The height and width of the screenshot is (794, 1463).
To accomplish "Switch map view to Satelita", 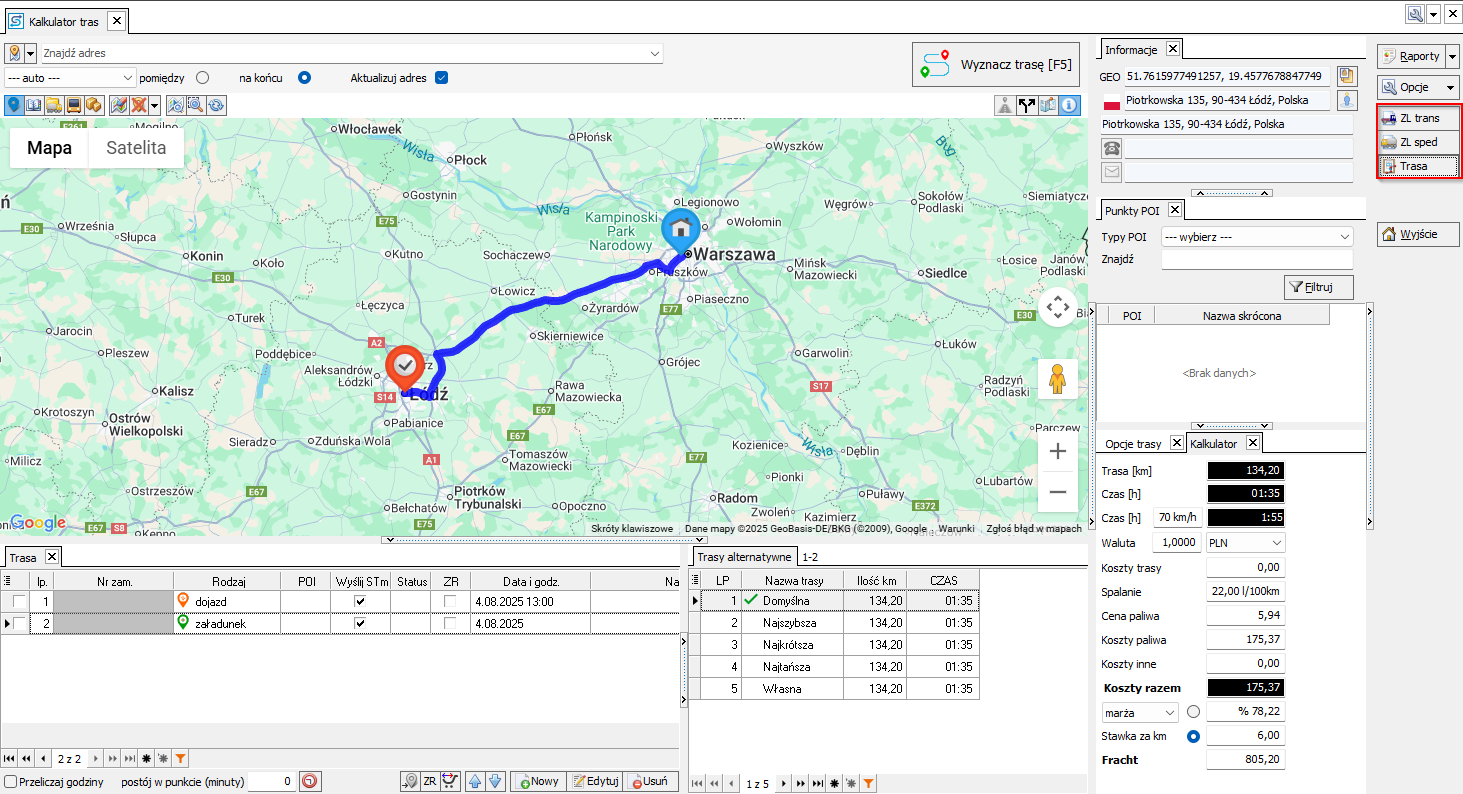I will 136,148.
